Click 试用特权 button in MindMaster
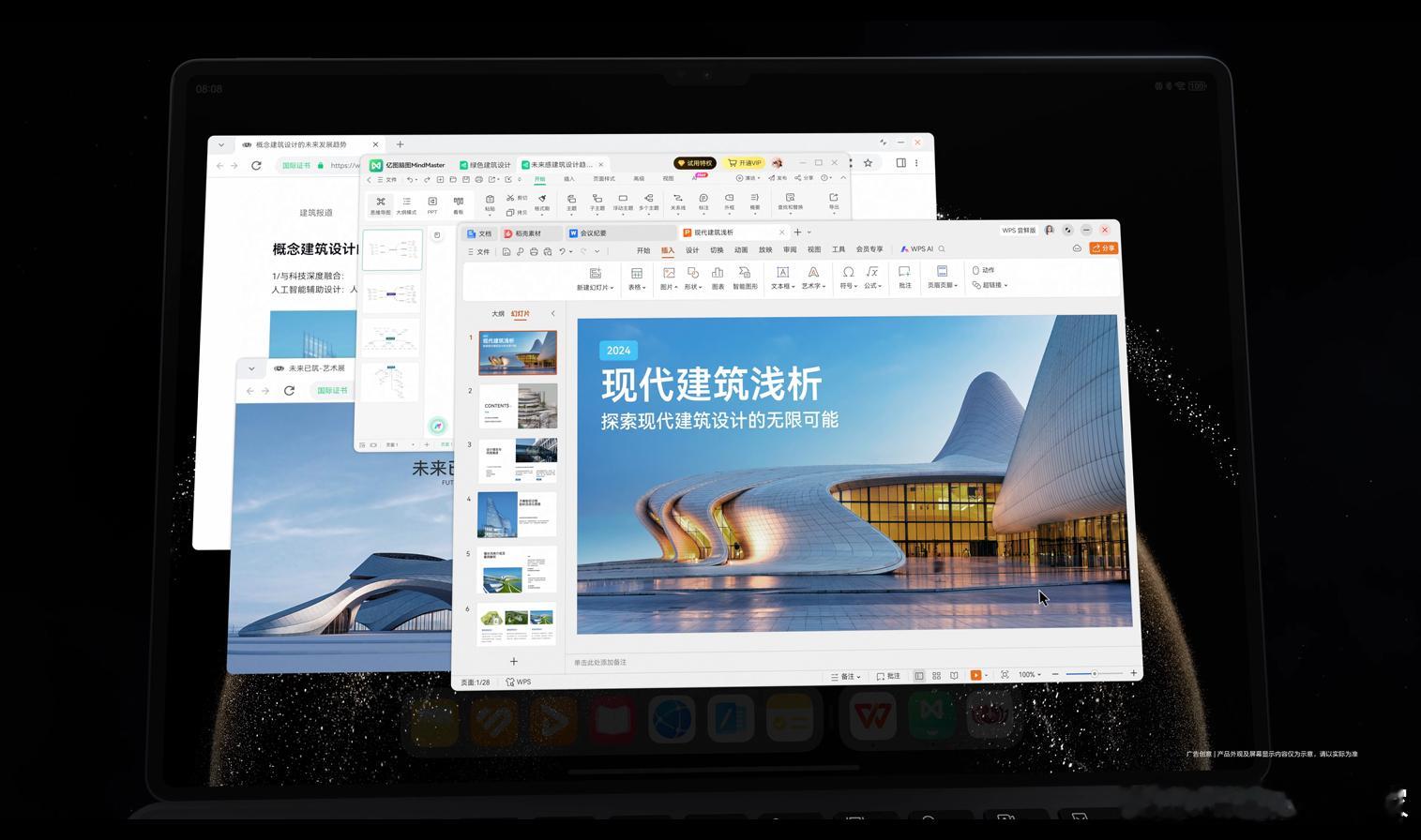1421x840 pixels. point(695,163)
